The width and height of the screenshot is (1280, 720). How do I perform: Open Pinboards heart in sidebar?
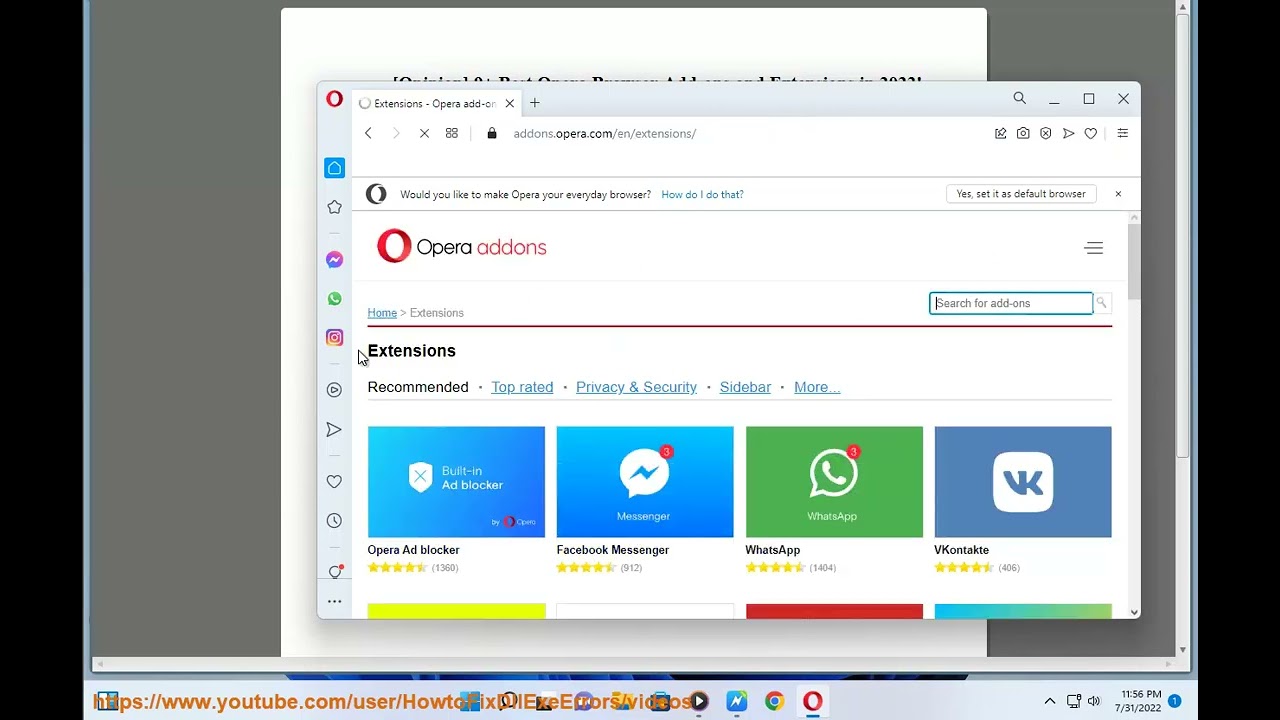(334, 482)
